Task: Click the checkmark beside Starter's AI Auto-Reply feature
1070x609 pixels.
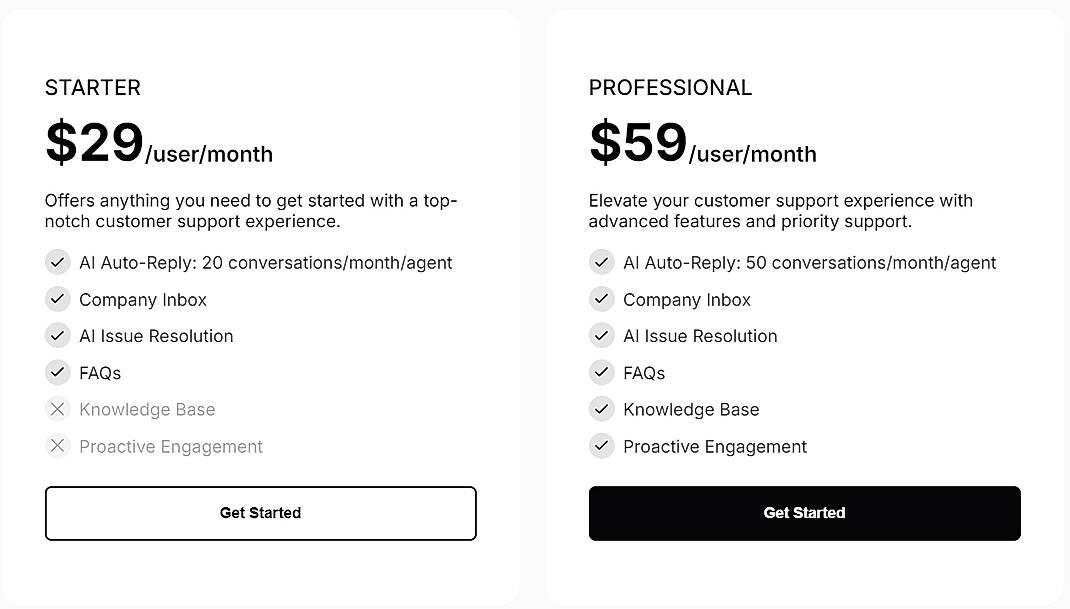Action: (57, 262)
